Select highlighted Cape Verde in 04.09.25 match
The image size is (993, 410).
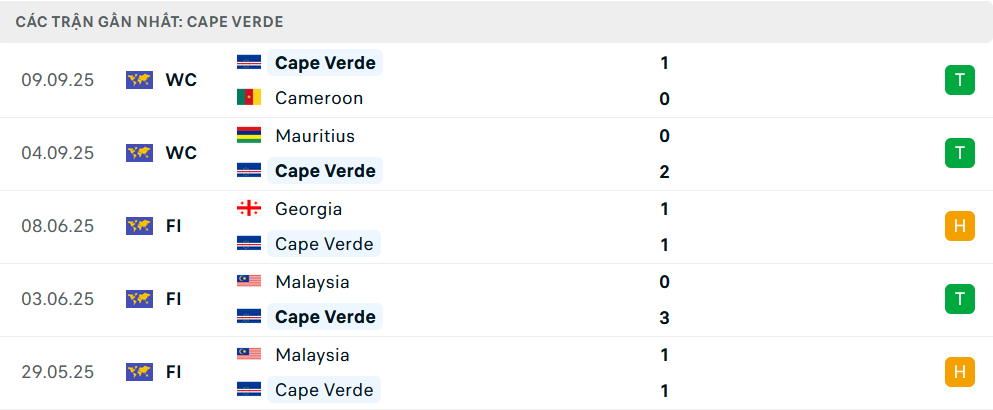click(x=325, y=171)
